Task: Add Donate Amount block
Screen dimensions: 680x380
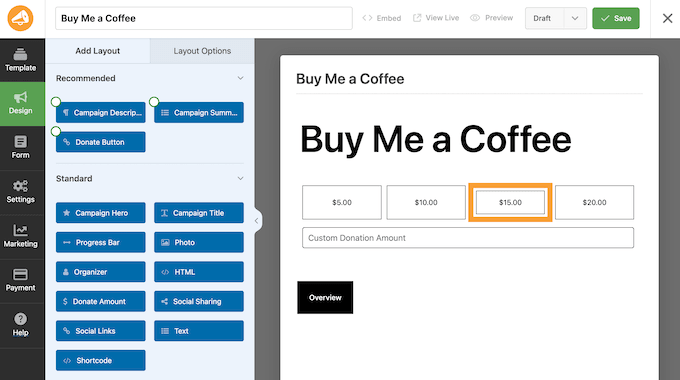Action: click(101, 301)
